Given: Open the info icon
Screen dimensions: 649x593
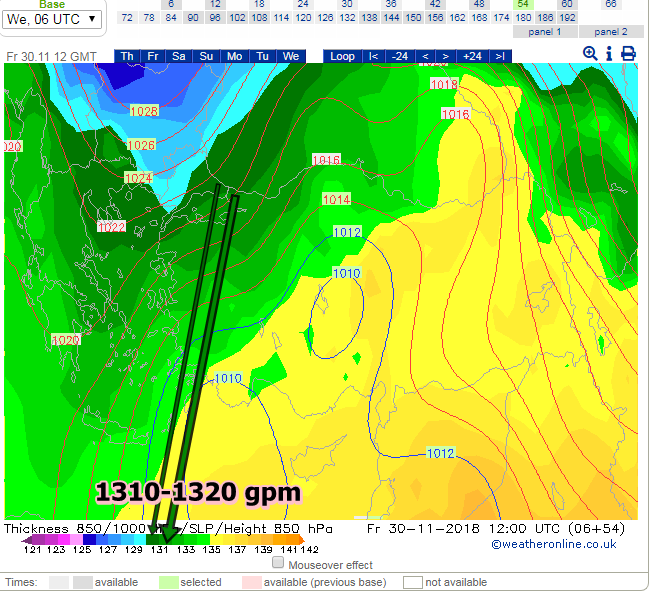Looking at the screenshot, I should point(609,54).
